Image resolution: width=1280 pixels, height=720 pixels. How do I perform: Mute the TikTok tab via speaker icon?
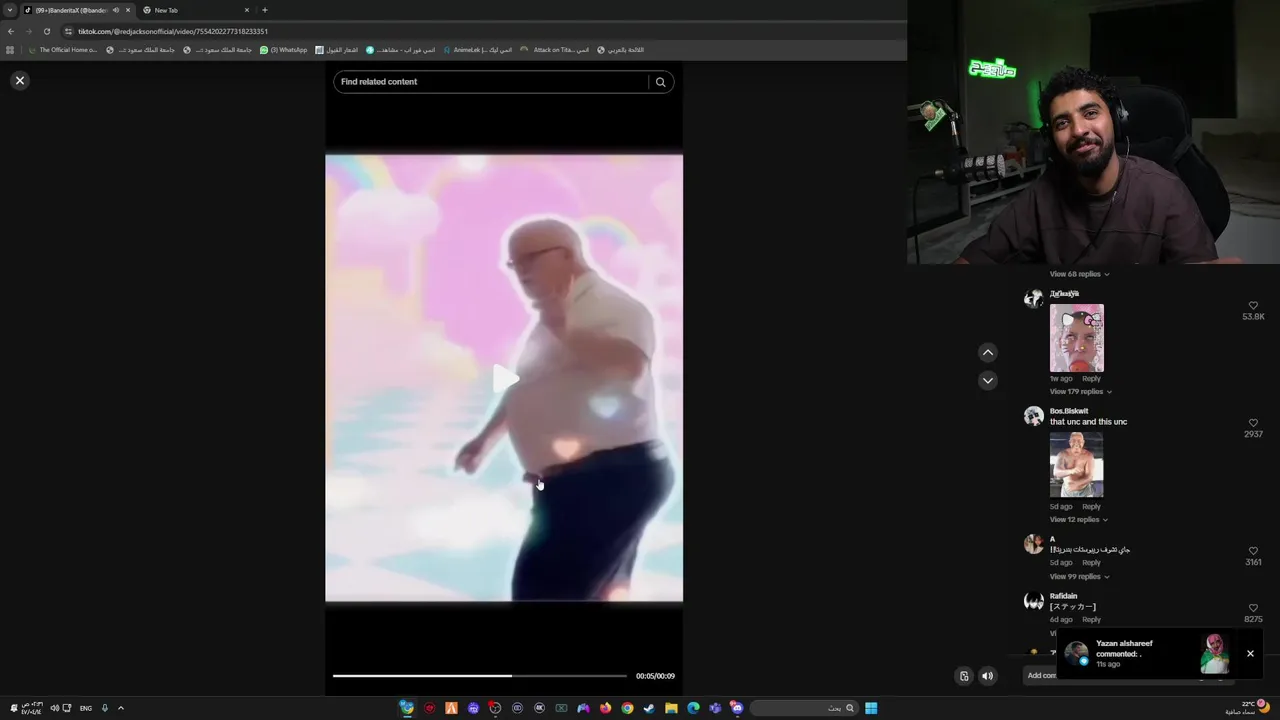[116, 10]
